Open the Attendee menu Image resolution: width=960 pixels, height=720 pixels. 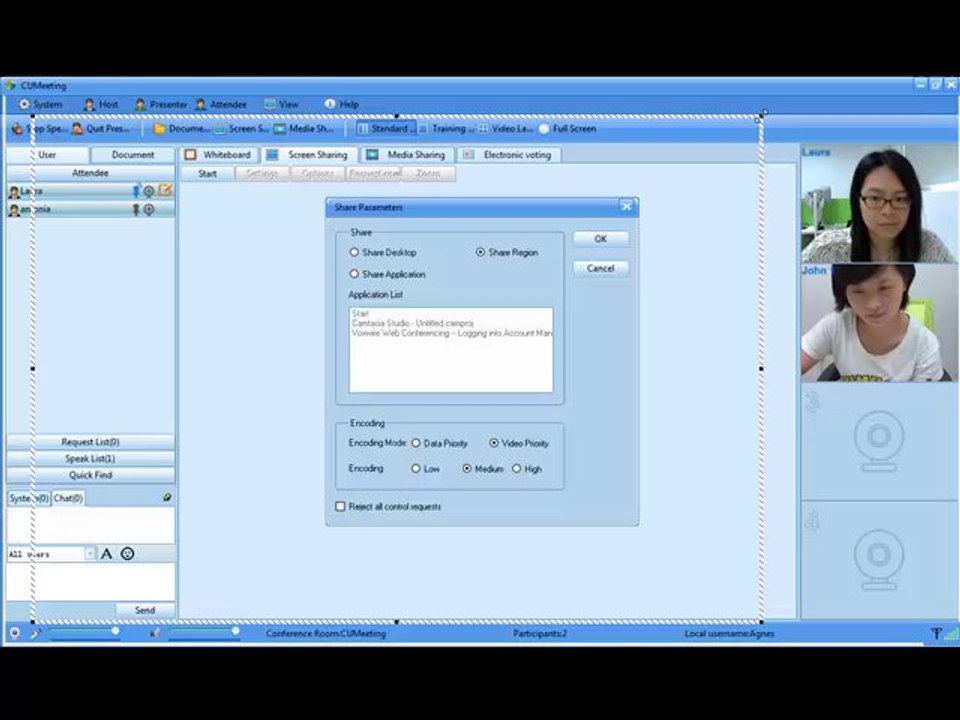[x=221, y=105]
